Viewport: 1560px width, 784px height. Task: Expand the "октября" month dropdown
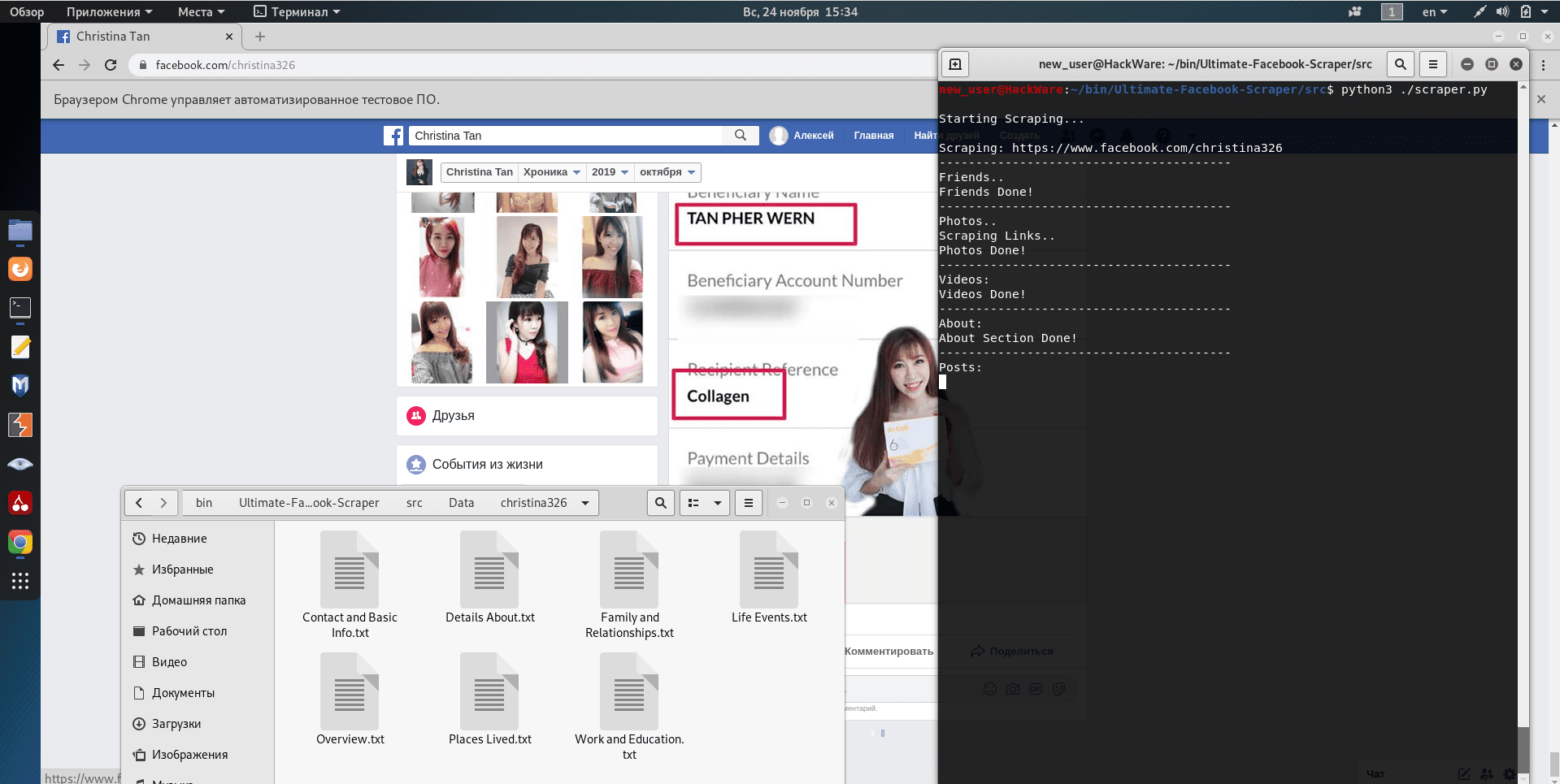coord(667,172)
